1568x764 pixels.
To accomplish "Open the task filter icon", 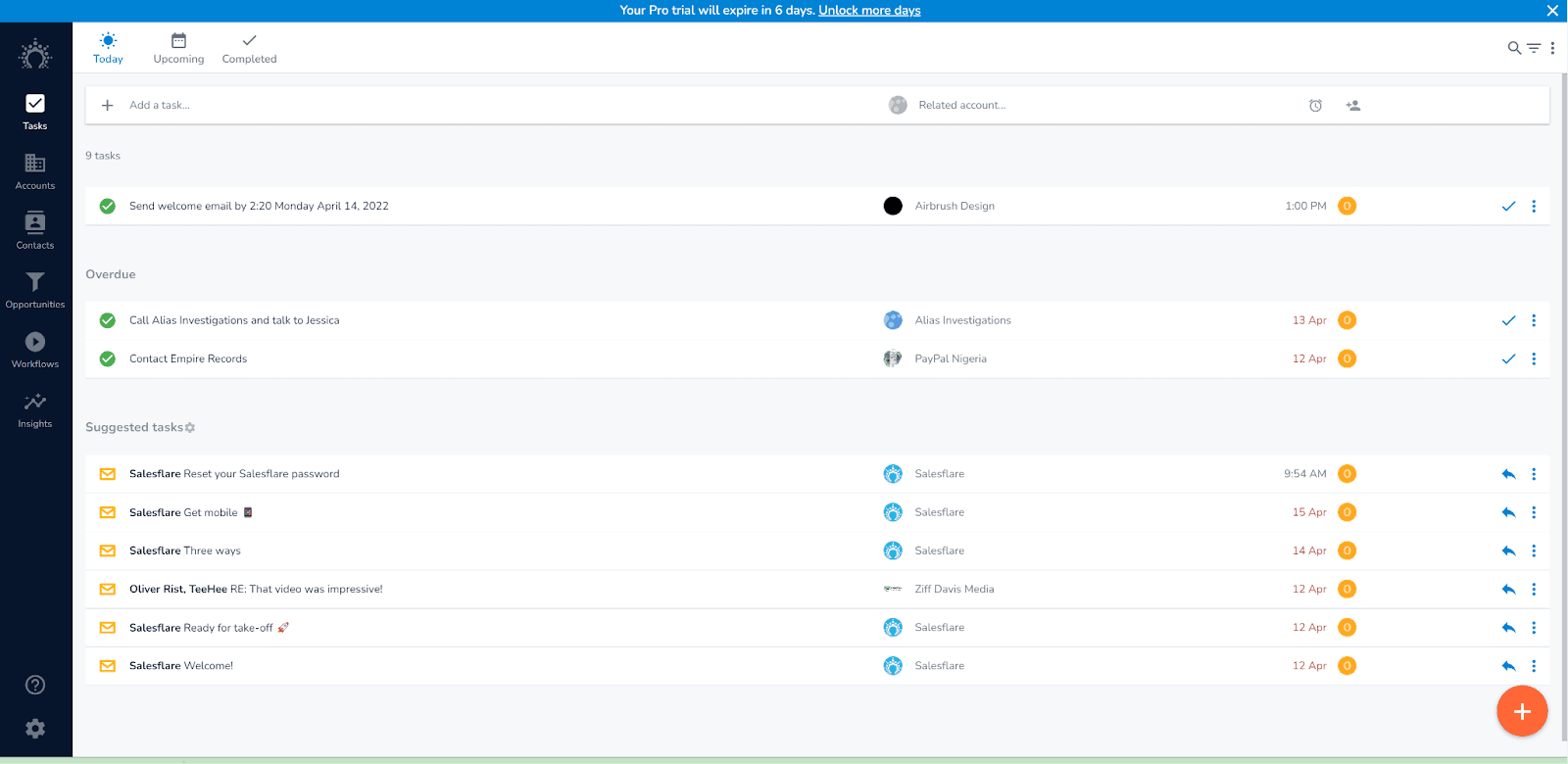I will pos(1534,48).
